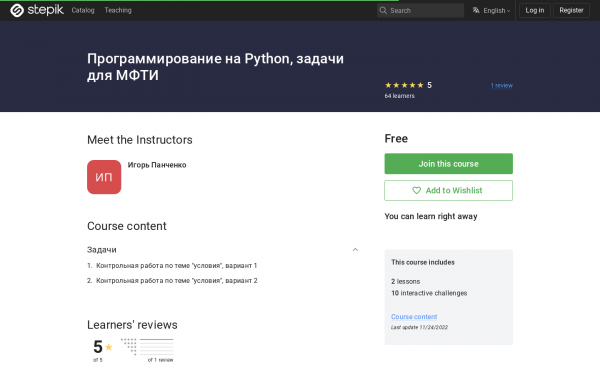Click the Last update date text

click(419, 327)
